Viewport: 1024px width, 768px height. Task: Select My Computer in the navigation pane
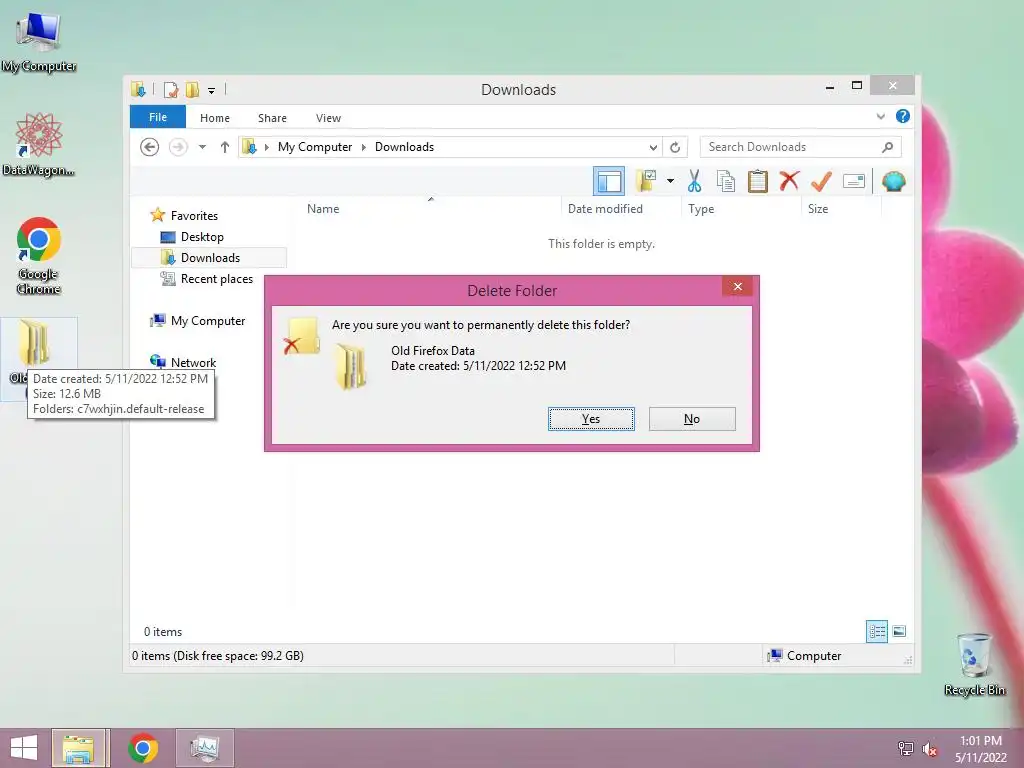pos(208,321)
